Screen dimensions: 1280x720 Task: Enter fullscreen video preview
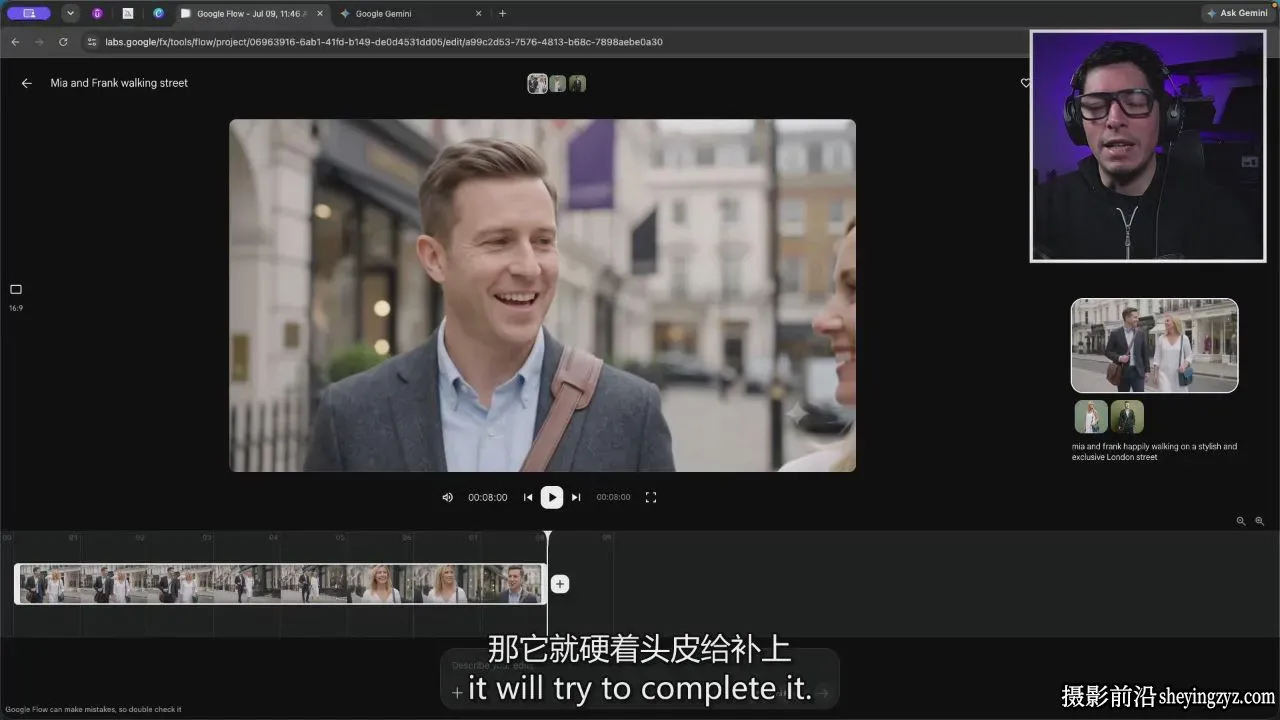coord(651,497)
